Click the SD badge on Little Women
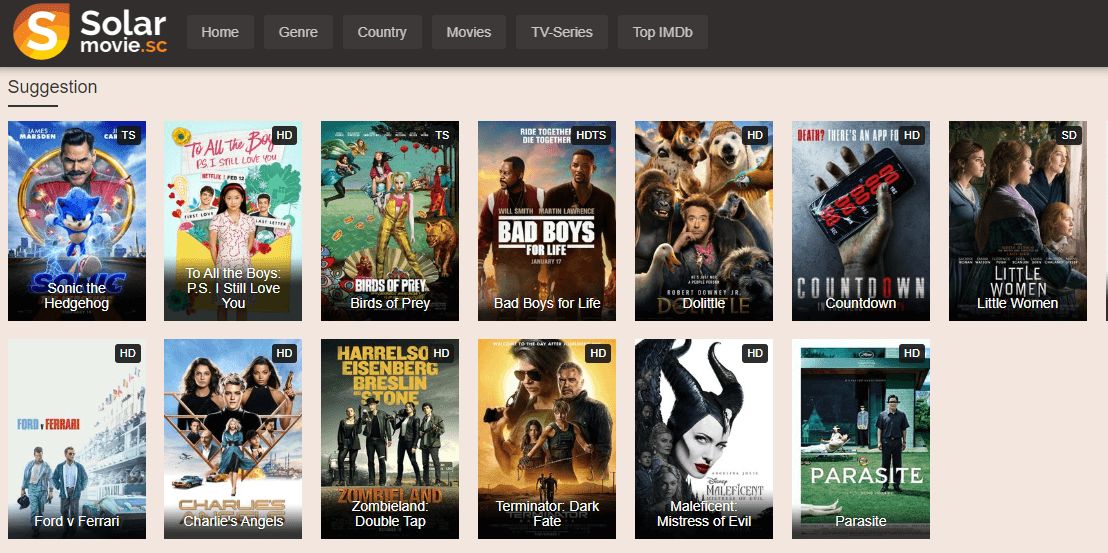This screenshot has width=1108, height=553. 1069,135
